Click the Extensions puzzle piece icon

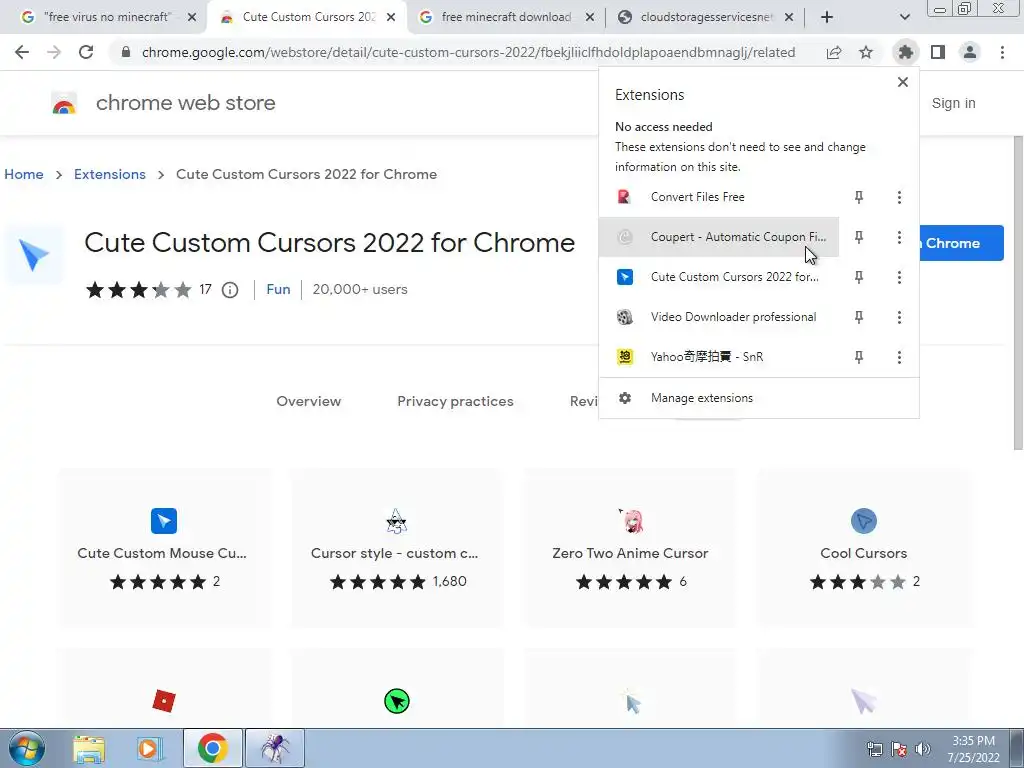(906, 52)
